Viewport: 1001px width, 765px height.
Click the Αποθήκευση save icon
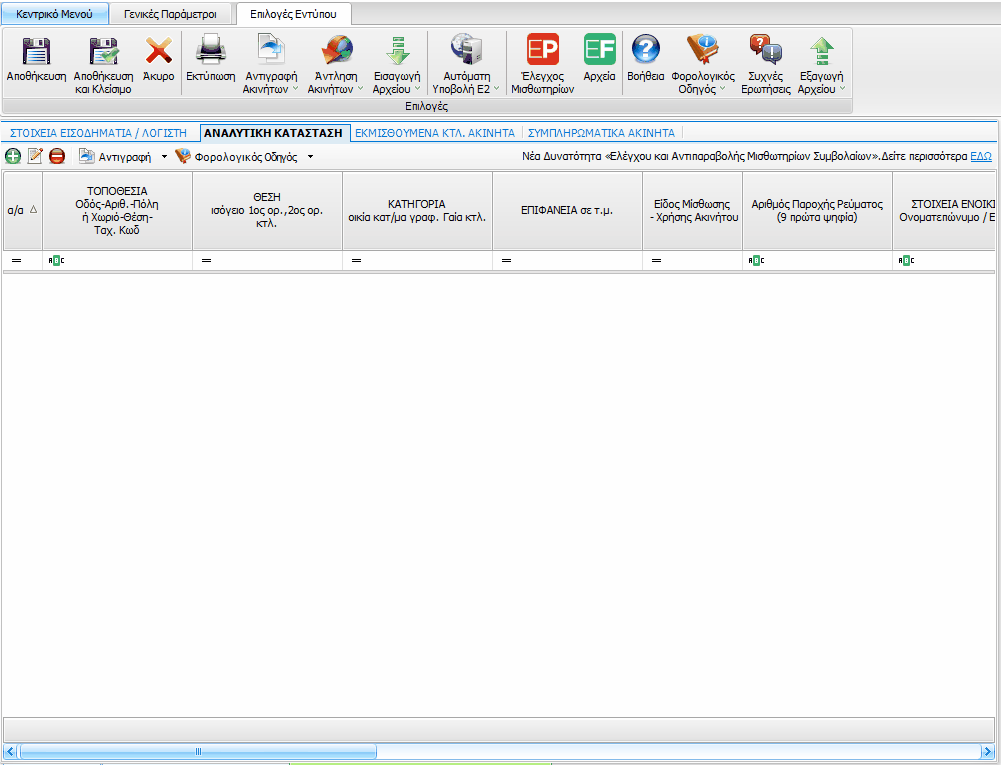click(36, 52)
